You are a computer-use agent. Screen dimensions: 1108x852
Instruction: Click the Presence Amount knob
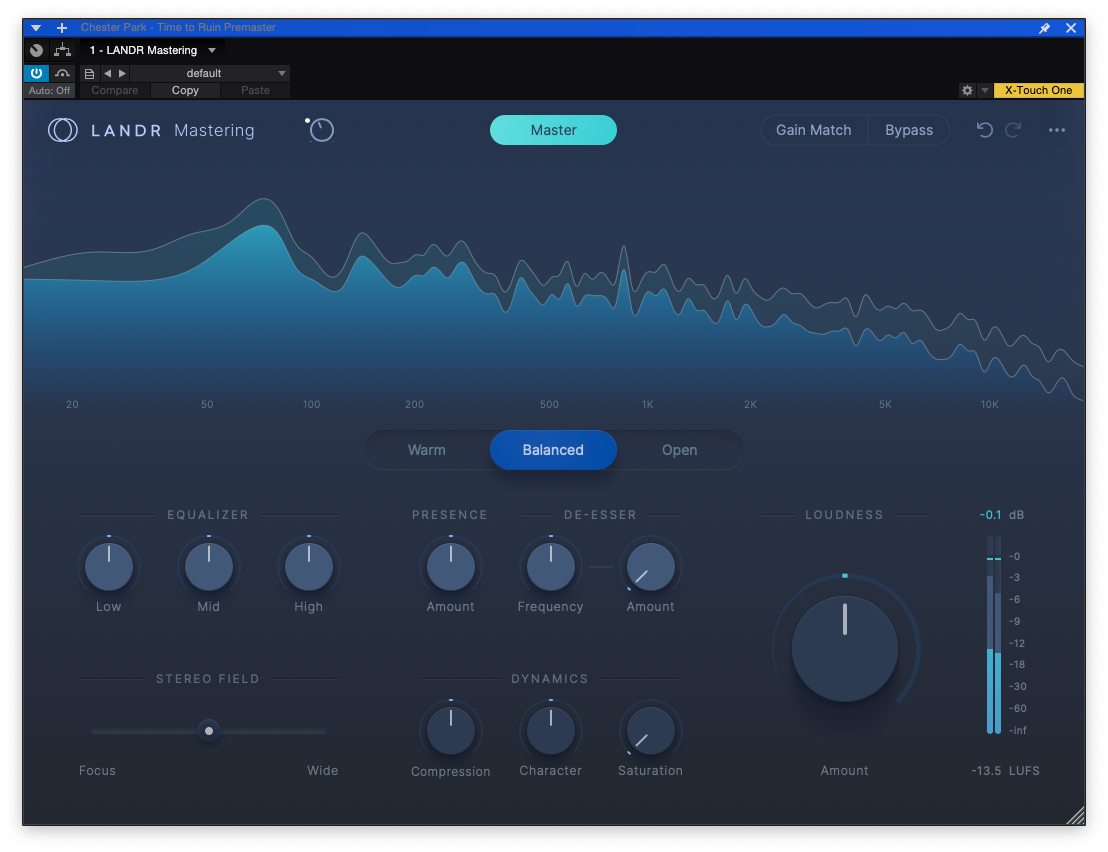point(451,566)
